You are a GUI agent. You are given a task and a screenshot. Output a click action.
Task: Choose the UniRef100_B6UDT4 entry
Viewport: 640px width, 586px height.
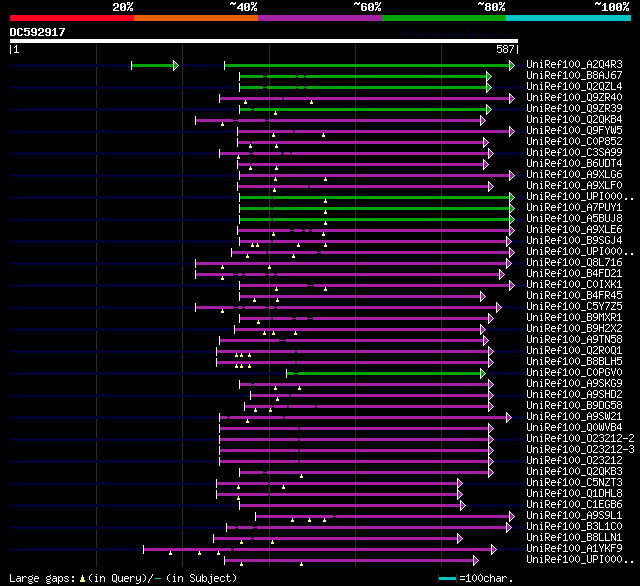click(x=574, y=164)
